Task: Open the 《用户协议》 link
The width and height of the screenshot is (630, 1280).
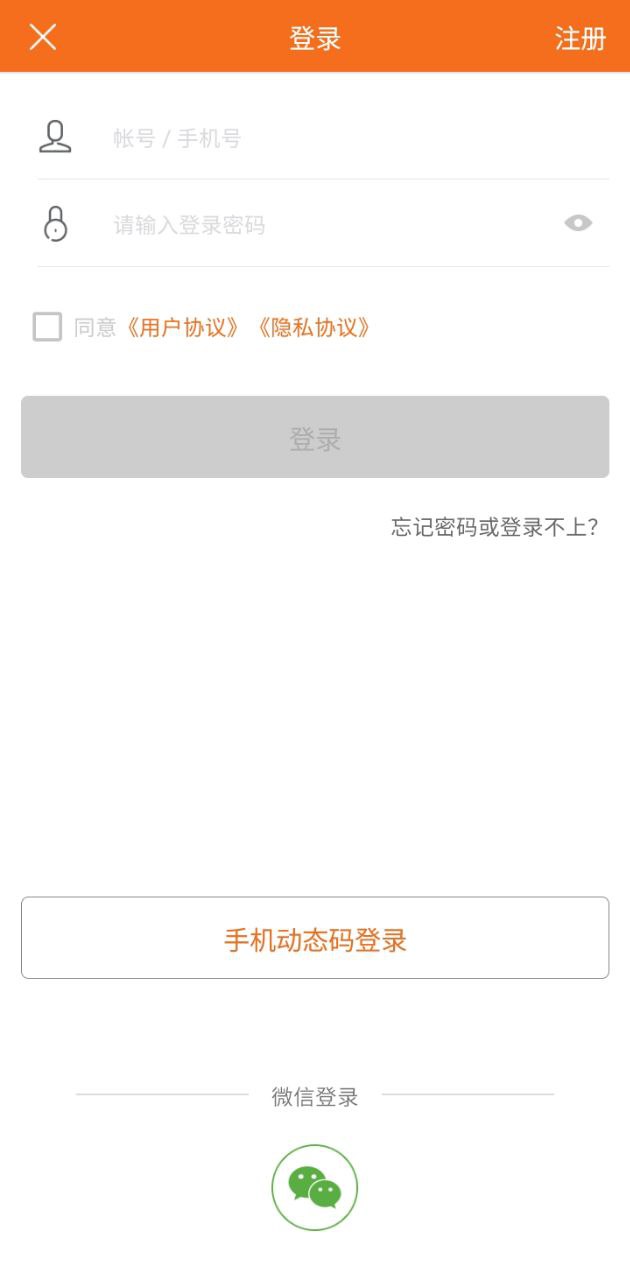Action: [183, 327]
